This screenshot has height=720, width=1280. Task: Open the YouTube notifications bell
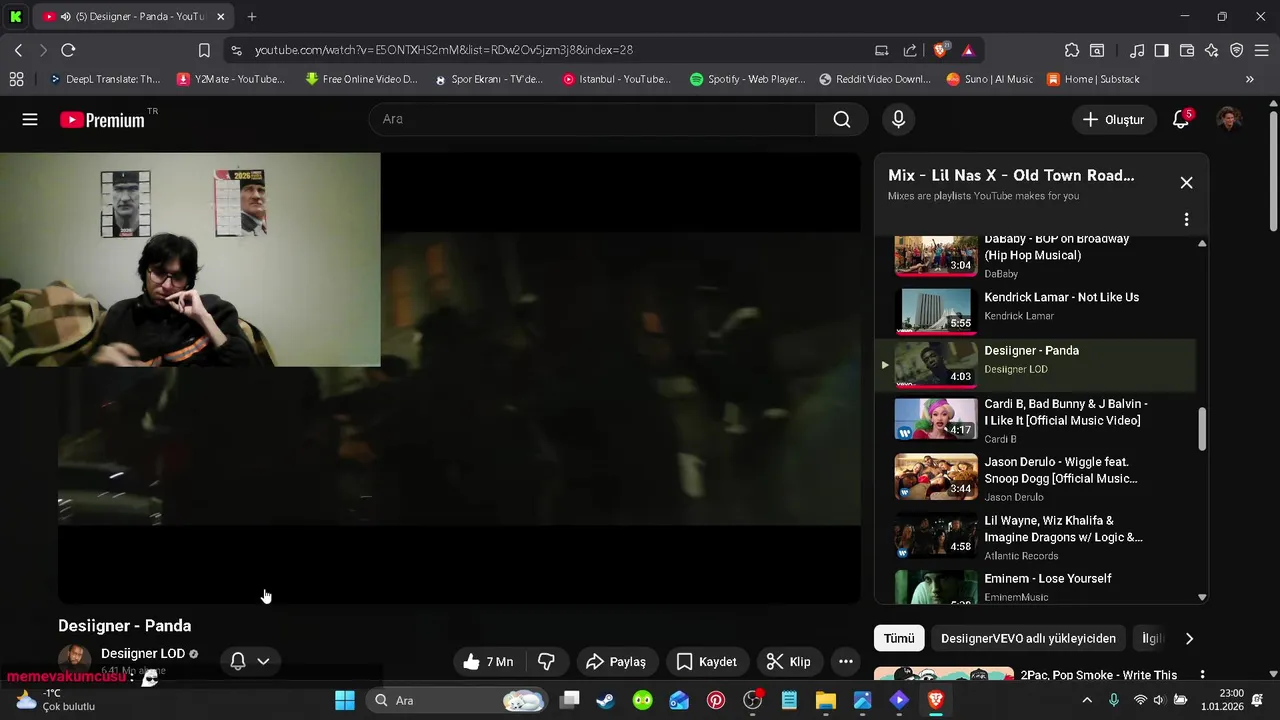tap(1181, 119)
